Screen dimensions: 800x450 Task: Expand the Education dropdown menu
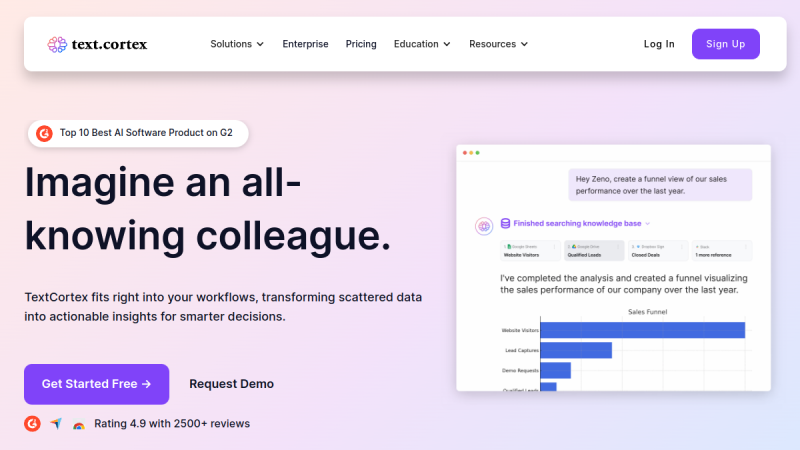(x=422, y=44)
